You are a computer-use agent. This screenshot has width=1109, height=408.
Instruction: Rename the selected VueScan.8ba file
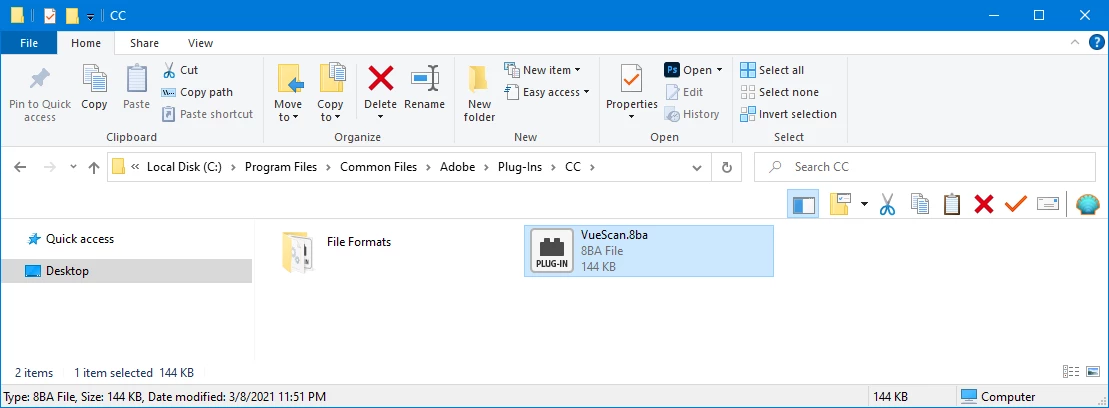click(424, 88)
